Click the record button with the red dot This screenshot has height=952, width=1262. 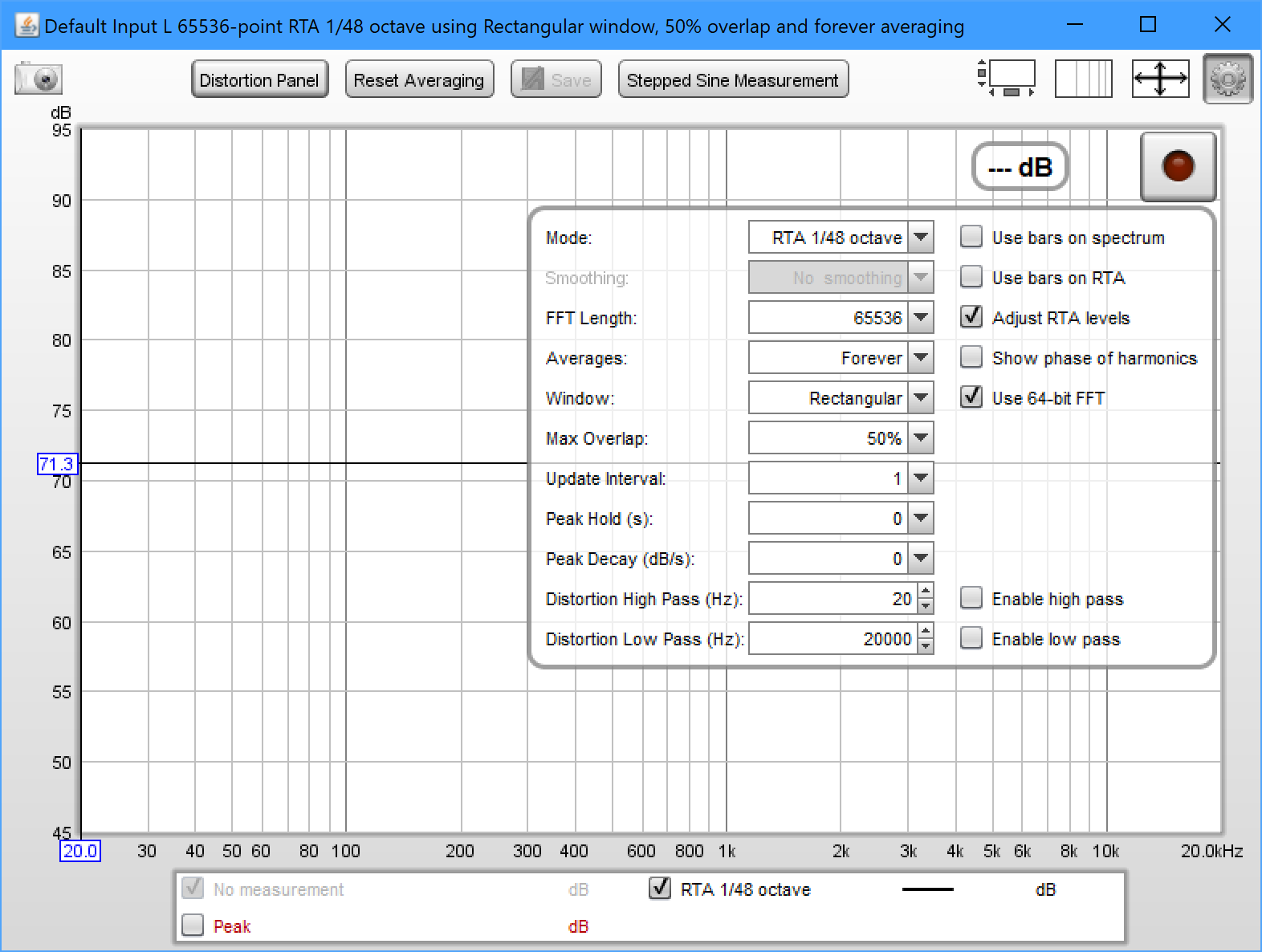tap(1178, 166)
